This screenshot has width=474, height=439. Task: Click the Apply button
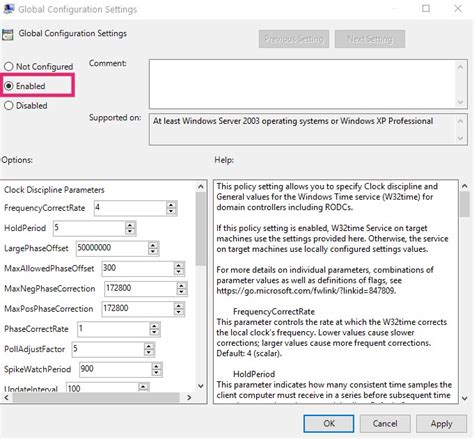pos(441,424)
